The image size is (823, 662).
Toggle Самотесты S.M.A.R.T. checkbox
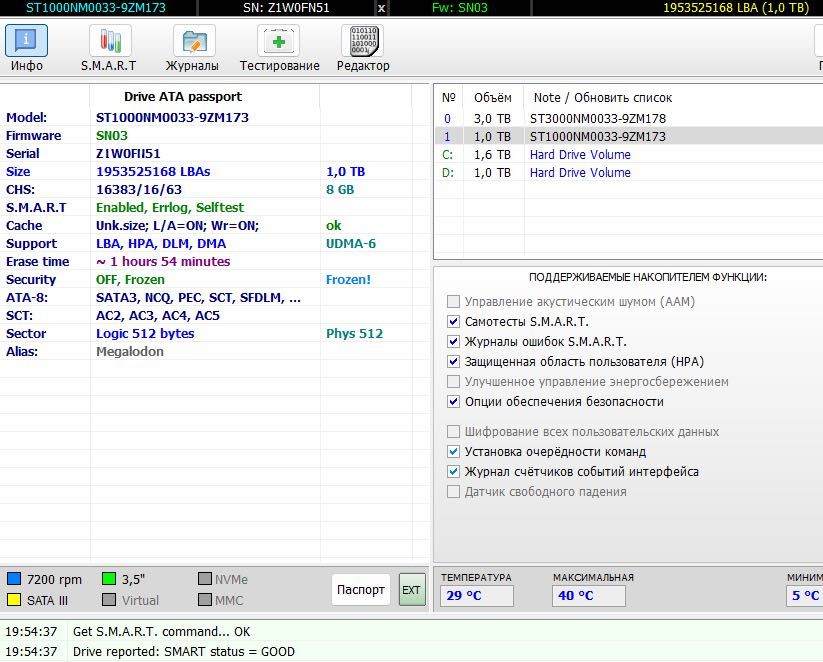tap(453, 321)
